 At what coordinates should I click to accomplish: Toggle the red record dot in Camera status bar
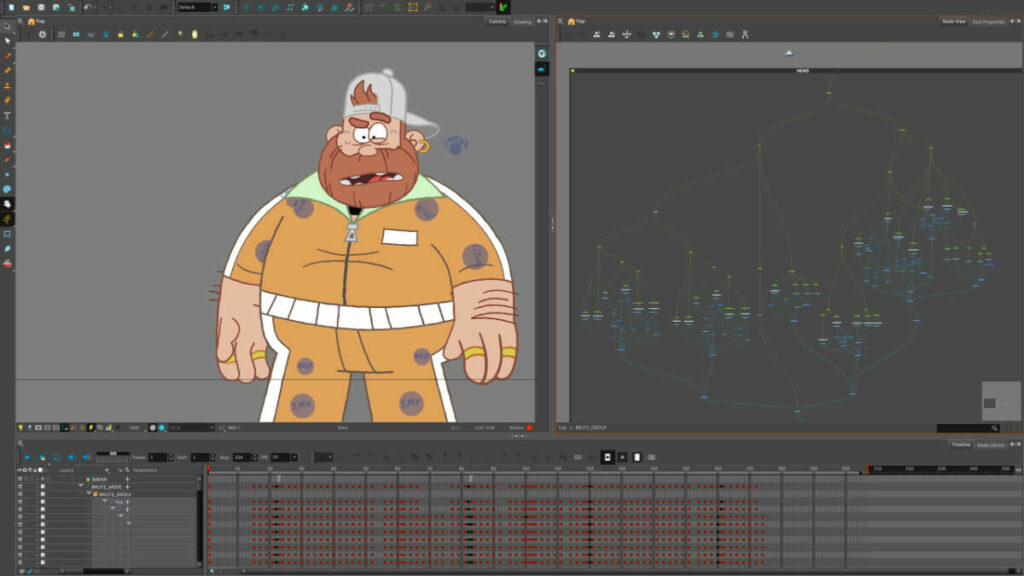pos(529,428)
